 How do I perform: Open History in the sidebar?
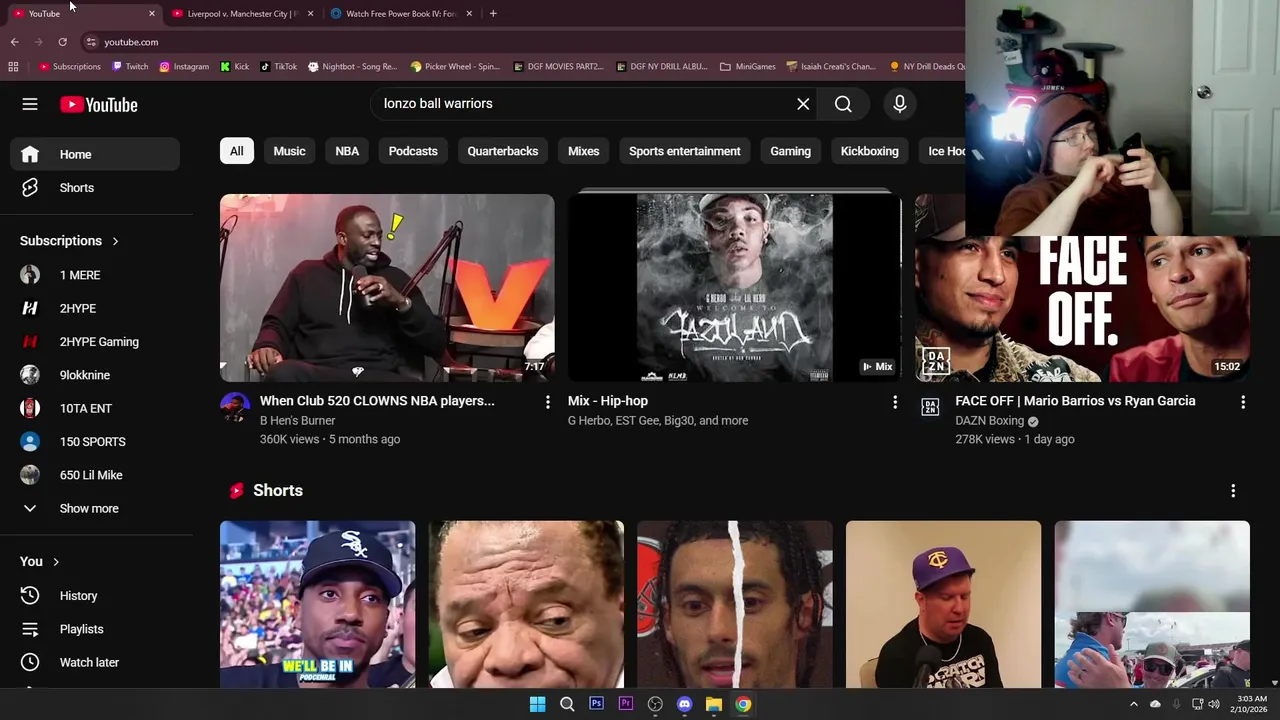pyautogui.click(x=95, y=596)
